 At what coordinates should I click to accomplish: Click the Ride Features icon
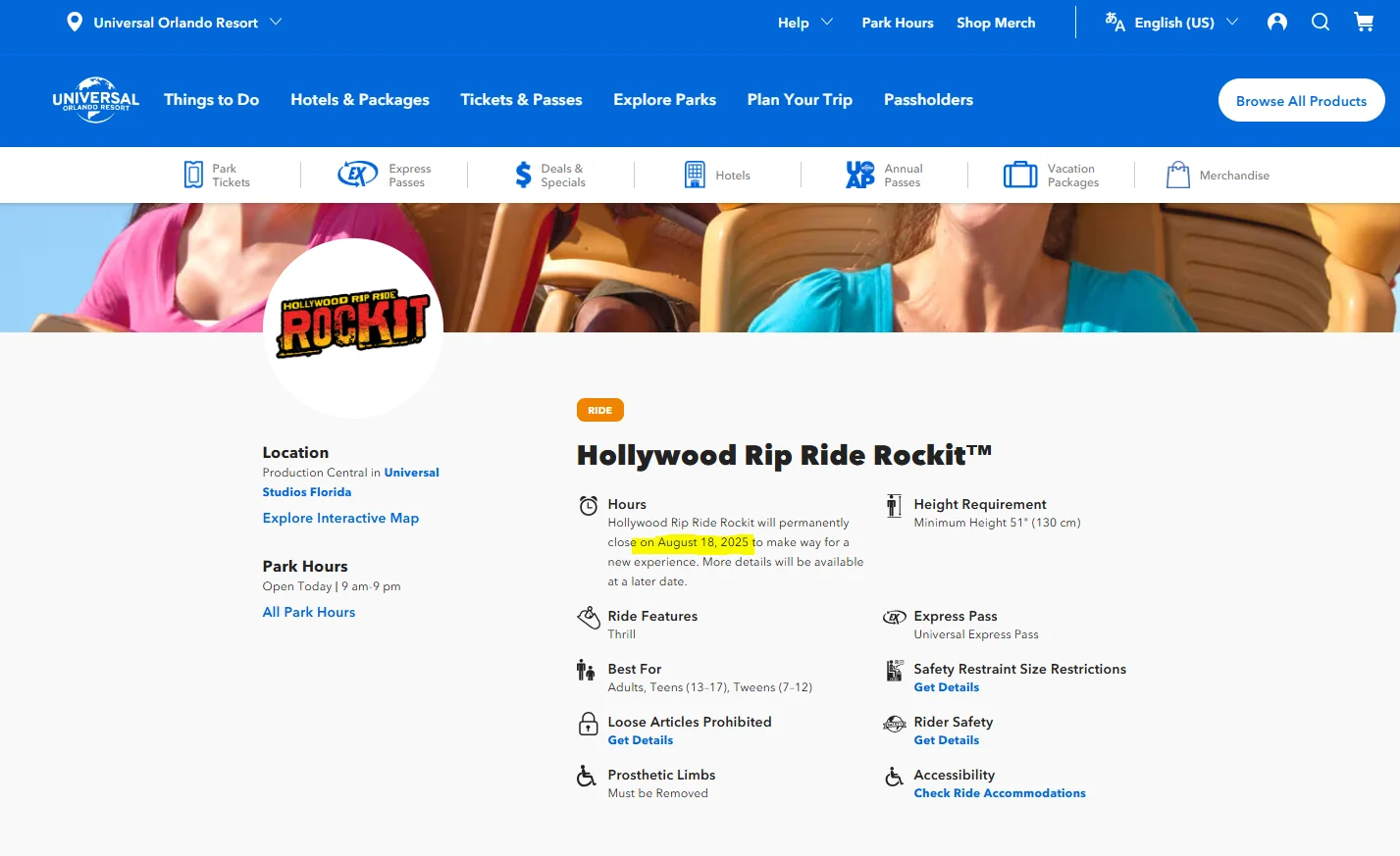pos(589,618)
